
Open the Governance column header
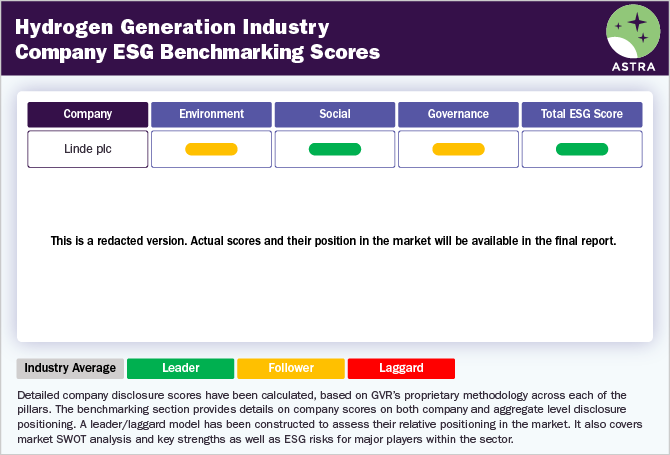click(x=458, y=114)
